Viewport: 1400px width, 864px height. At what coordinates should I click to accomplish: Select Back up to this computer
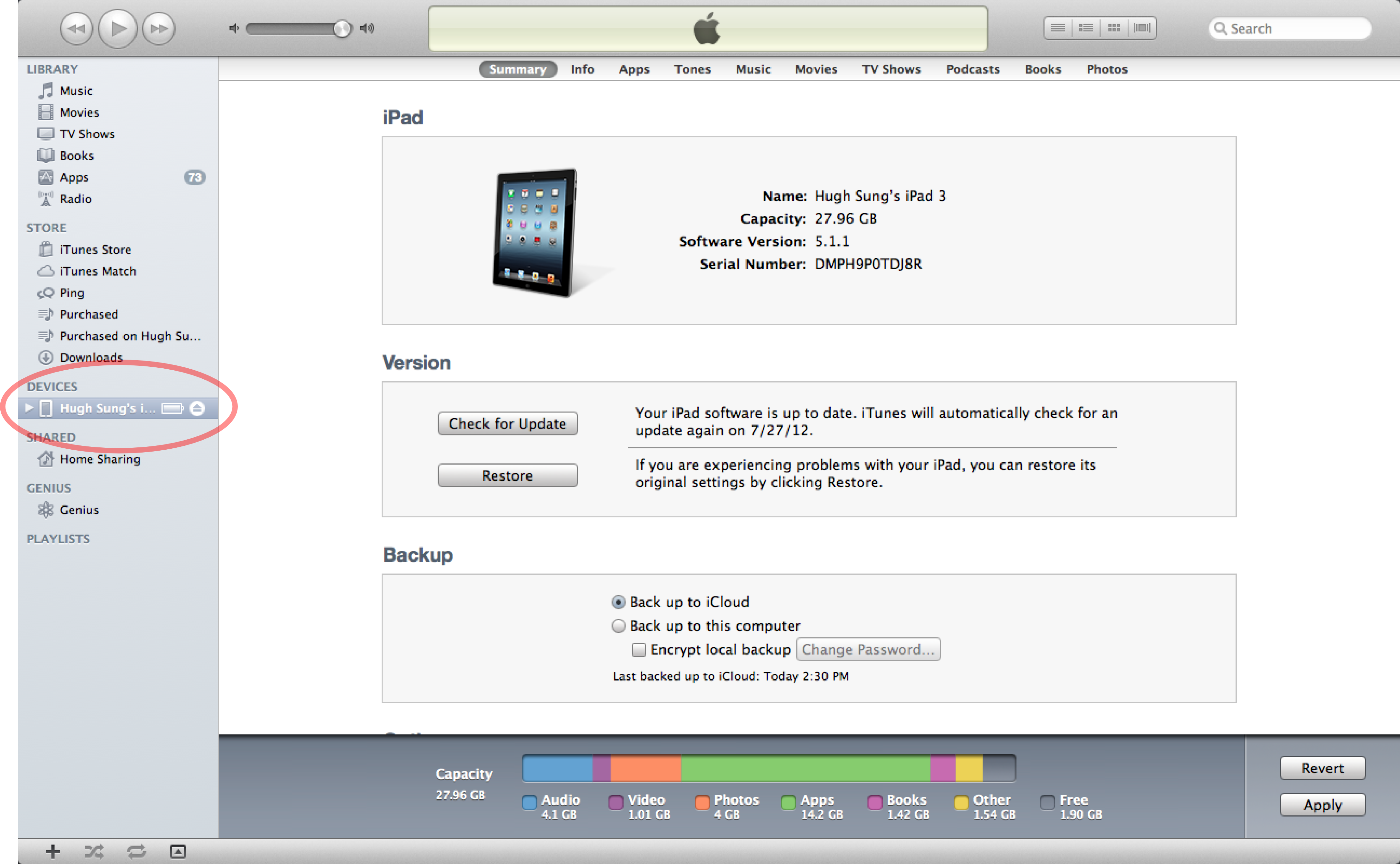point(618,626)
